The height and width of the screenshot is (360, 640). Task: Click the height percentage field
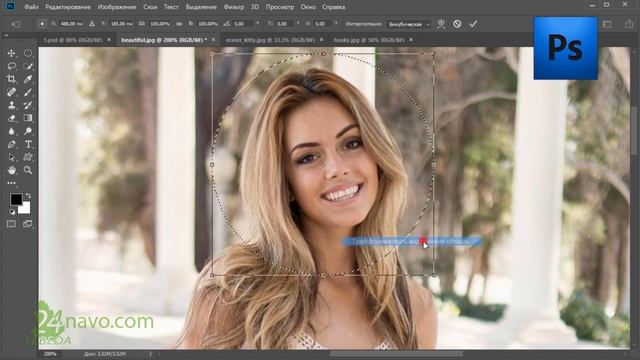(208, 24)
